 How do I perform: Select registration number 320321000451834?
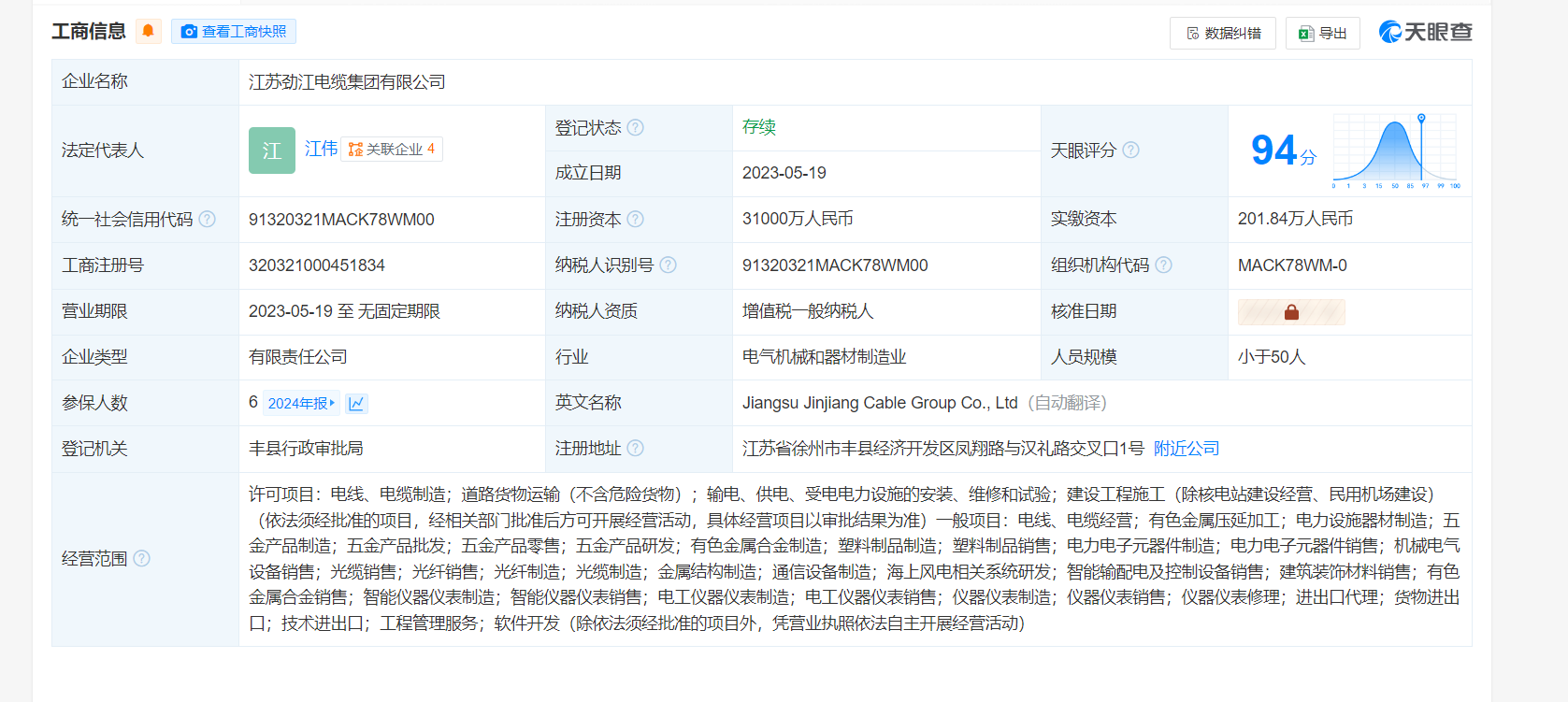(317, 265)
